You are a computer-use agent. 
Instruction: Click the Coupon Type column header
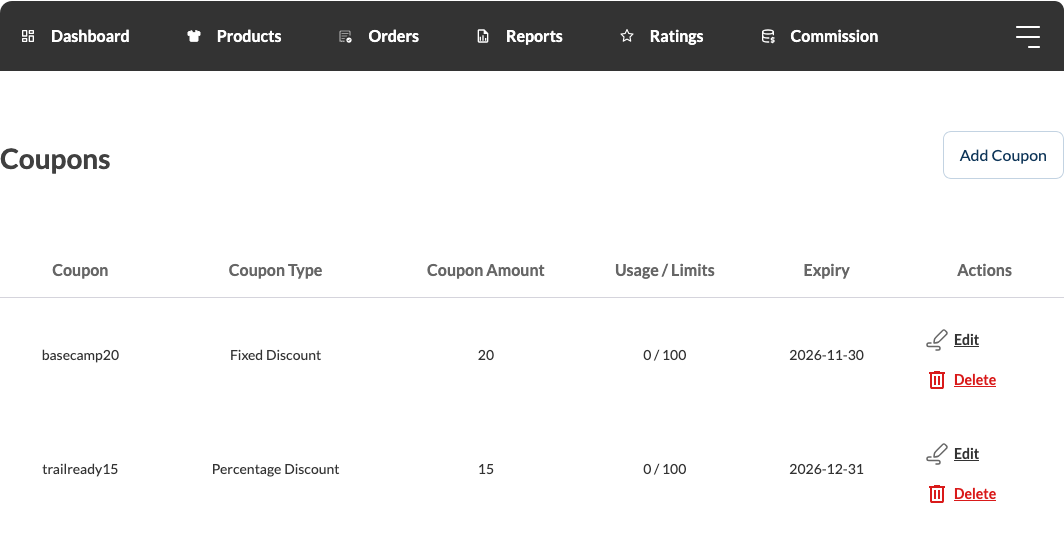tap(276, 270)
